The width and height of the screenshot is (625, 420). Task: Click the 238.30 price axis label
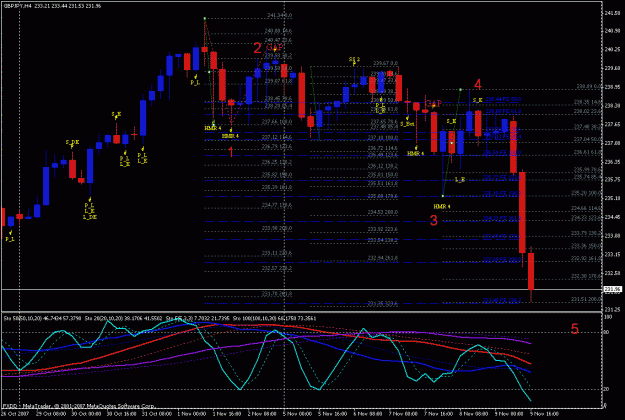point(612,106)
